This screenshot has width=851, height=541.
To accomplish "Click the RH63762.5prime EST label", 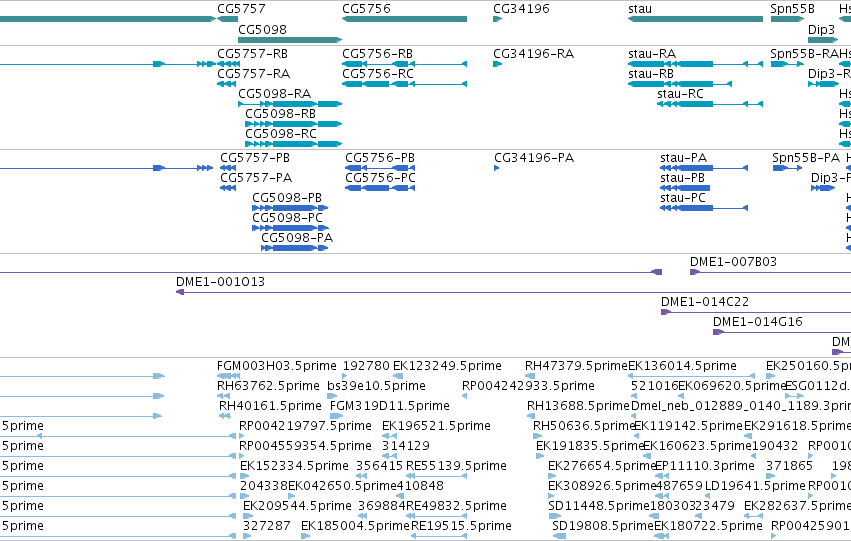I will coord(268,386).
